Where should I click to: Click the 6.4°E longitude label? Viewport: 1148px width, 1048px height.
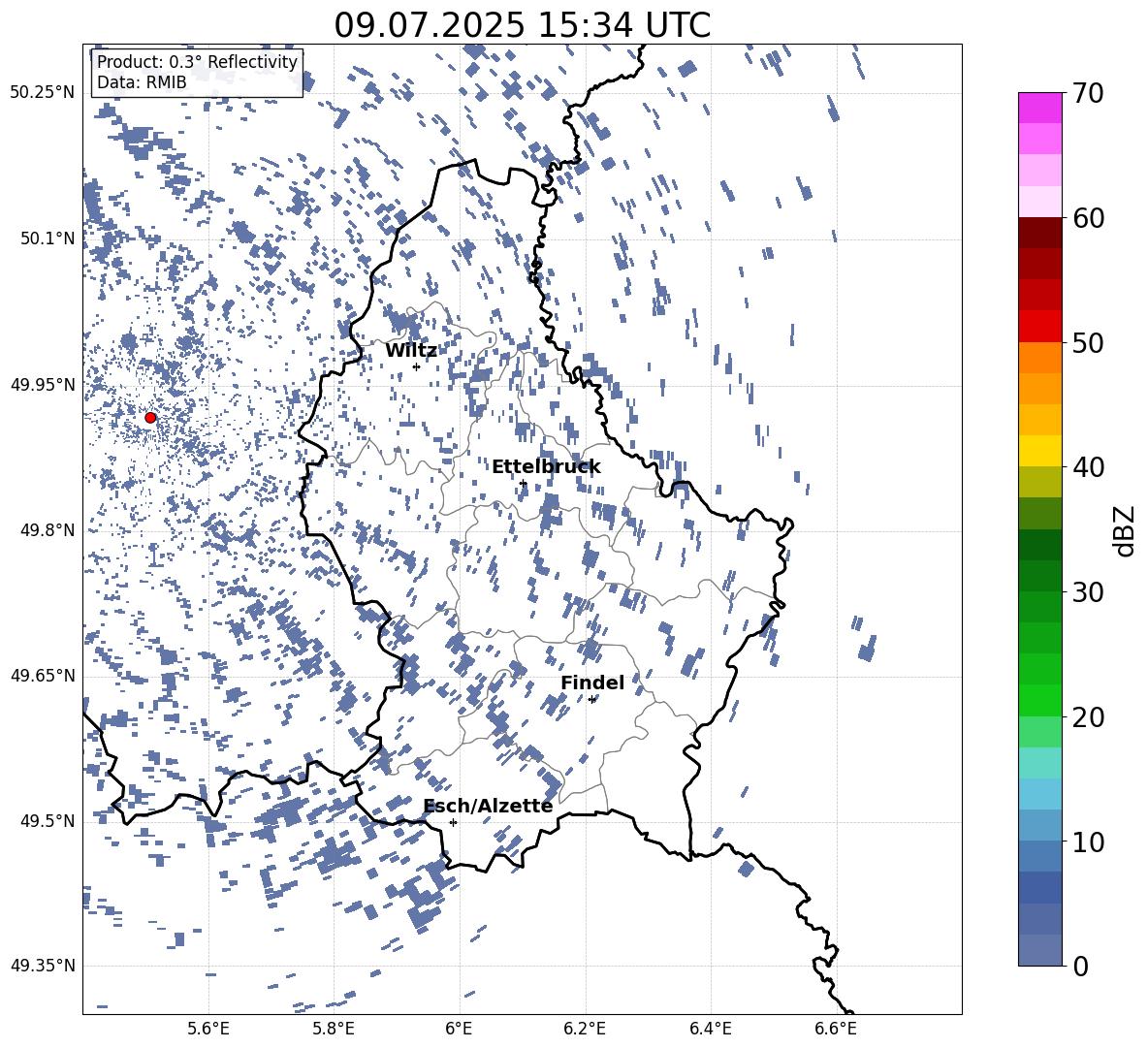pyautogui.click(x=710, y=1030)
